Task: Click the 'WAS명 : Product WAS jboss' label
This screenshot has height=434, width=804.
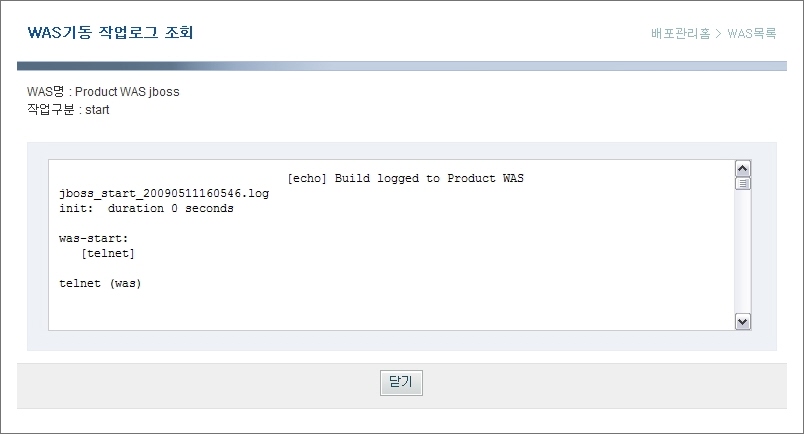Action: tap(103, 92)
